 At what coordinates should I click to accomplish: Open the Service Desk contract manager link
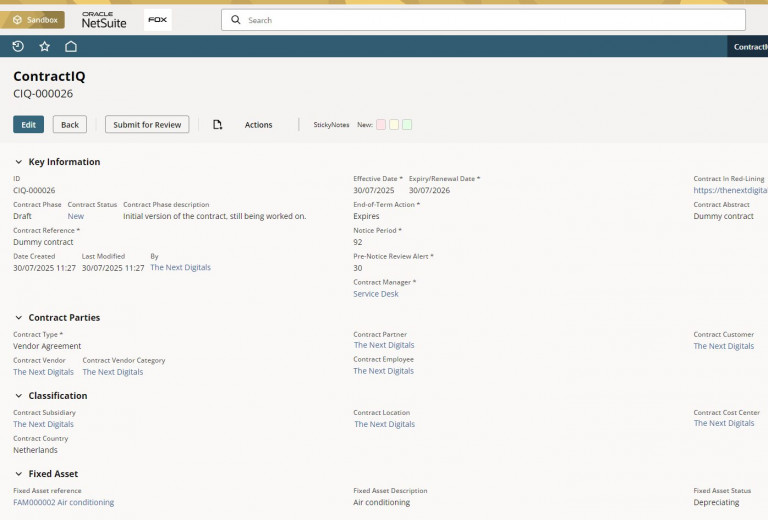[376, 294]
